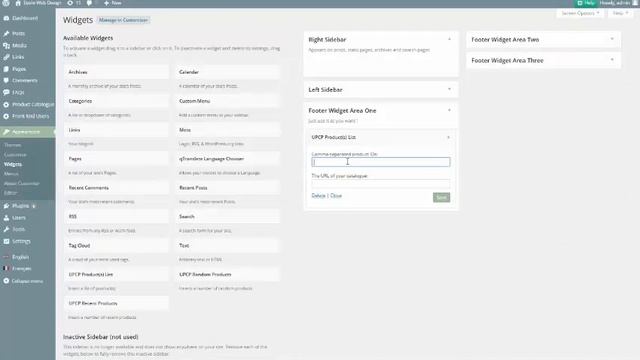Viewport: 640px width, 360px height.
Task: Click the WordPress logo in admin bar
Action: pyautogui.click(x=6, y=3)
